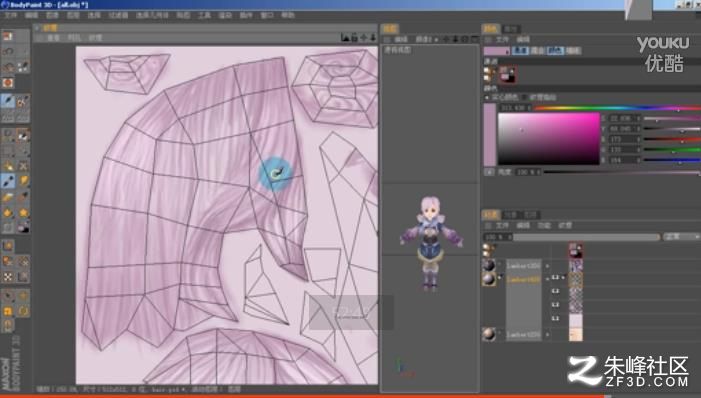The height and width of the screenshot is (398, 701).
Task: Open the 文件 menu in materials panel
Action: [x=502, y=226]
